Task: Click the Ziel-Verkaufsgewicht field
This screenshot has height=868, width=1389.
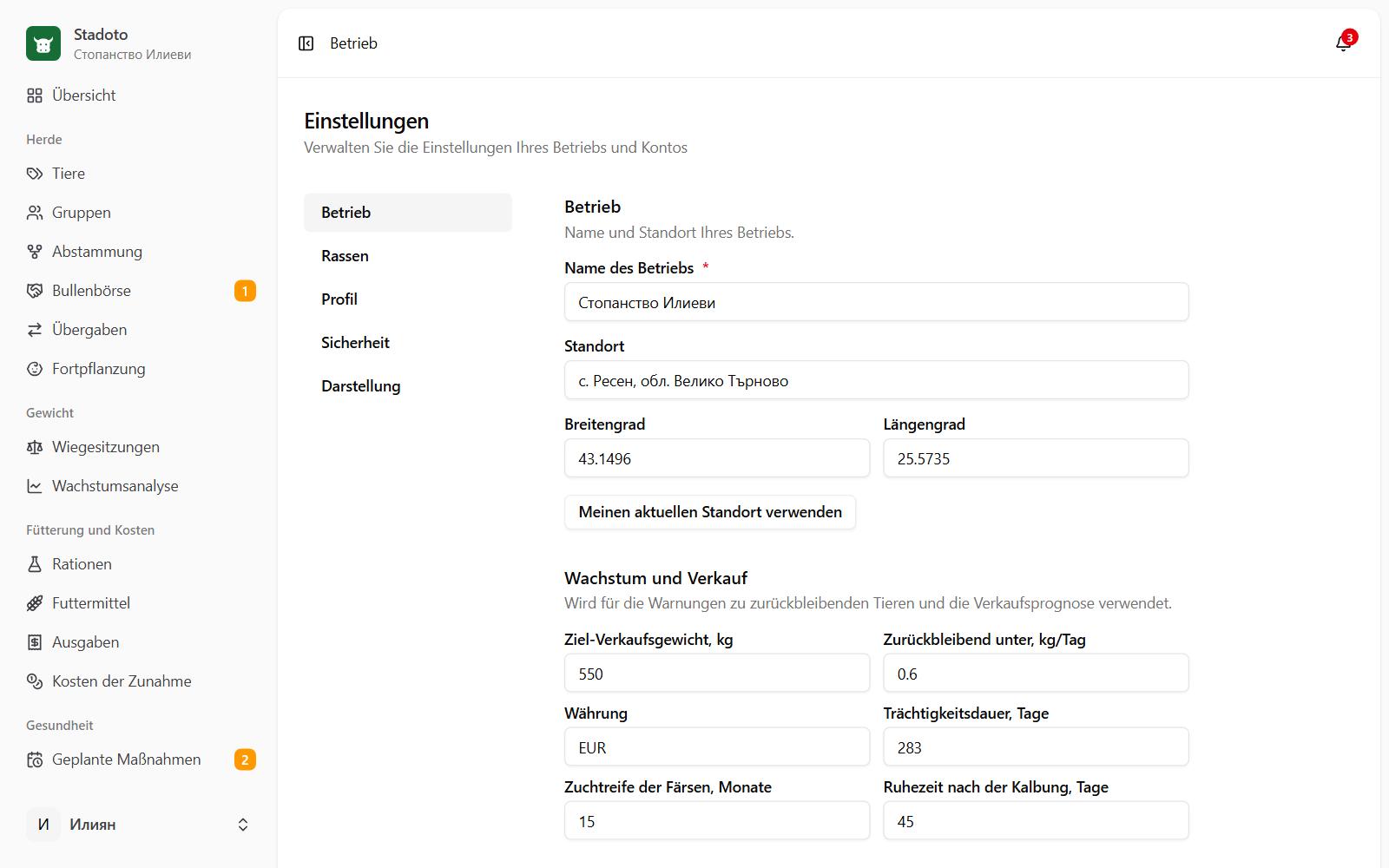Action: pyautogui.click(x=717, y=674)
